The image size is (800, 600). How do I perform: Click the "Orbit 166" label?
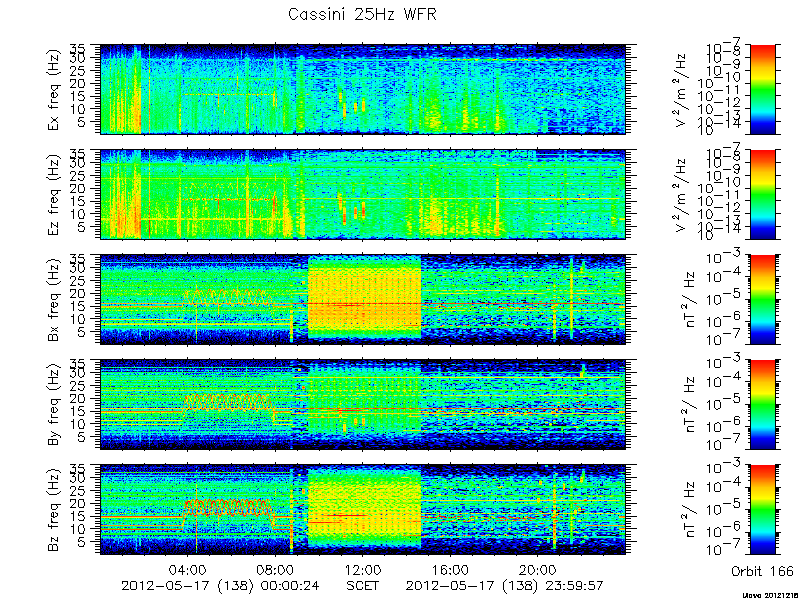point(762,570)
